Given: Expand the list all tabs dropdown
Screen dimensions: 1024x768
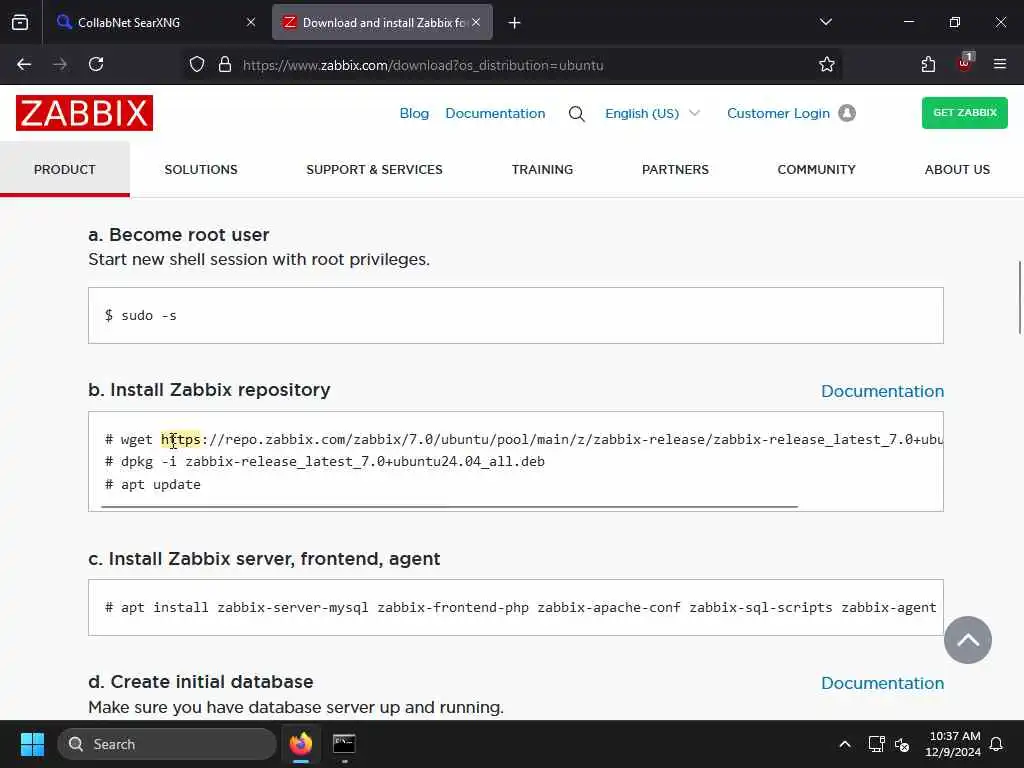Looking at the screenshot, I should pyautogui.click(x=825, y=22).
